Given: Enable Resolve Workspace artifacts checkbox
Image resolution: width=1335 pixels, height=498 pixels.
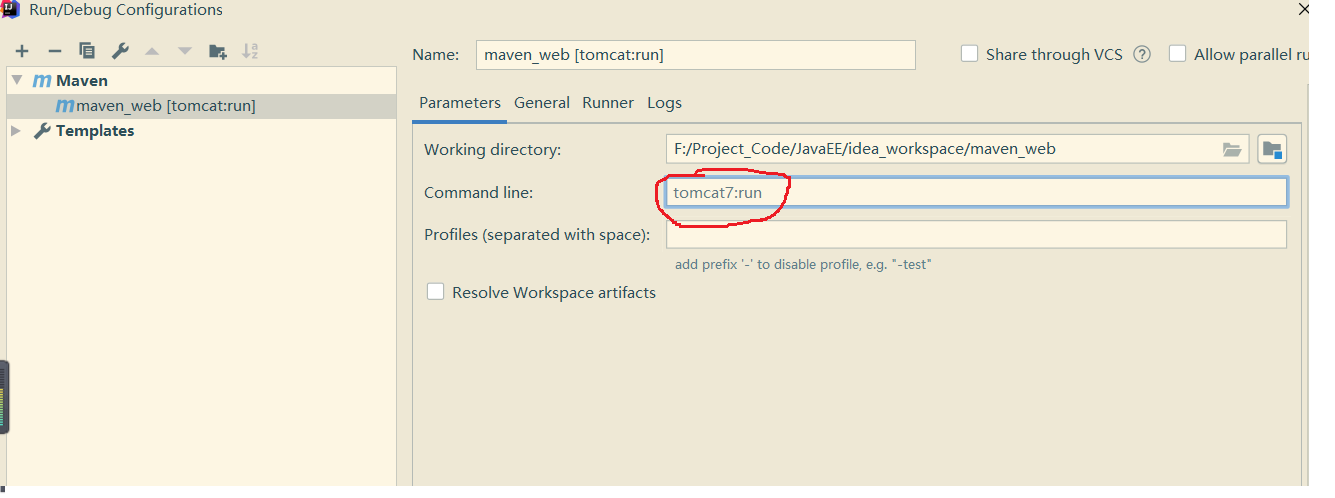Looking at the screenshot, I should [x=435, y=292].
